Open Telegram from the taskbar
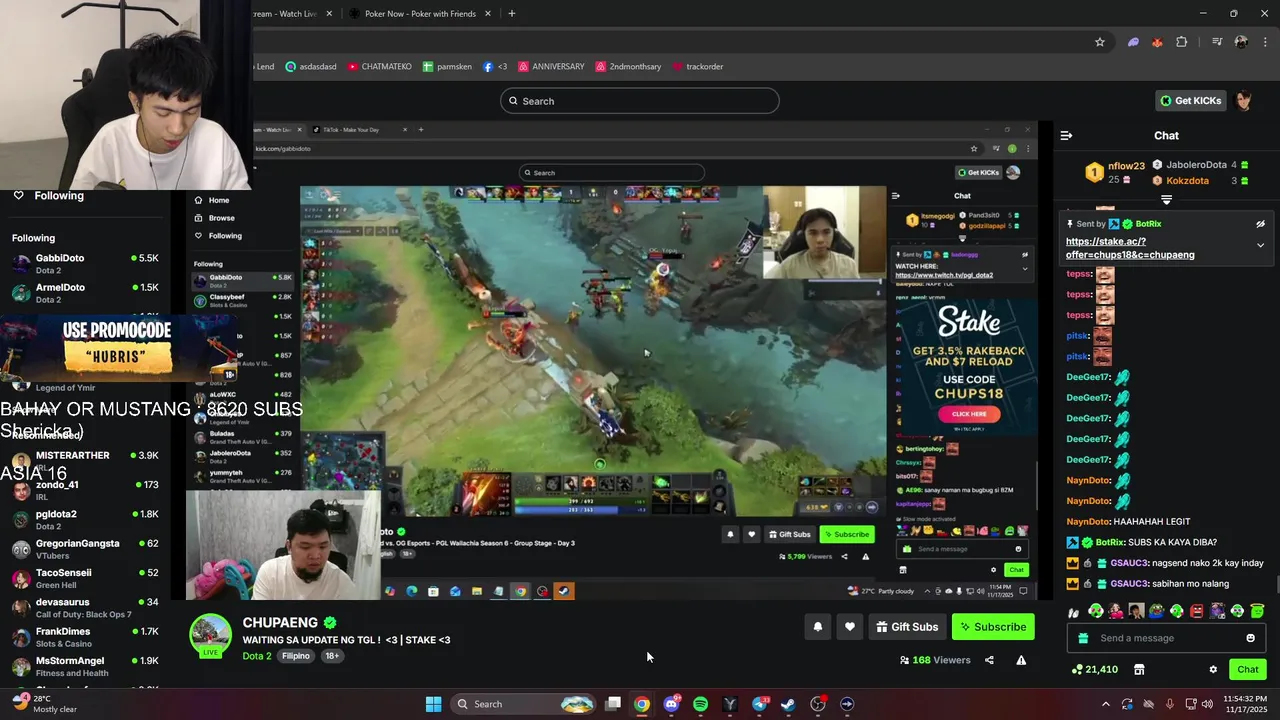The height and width of the screenshot is (720, 1280). 759,704
